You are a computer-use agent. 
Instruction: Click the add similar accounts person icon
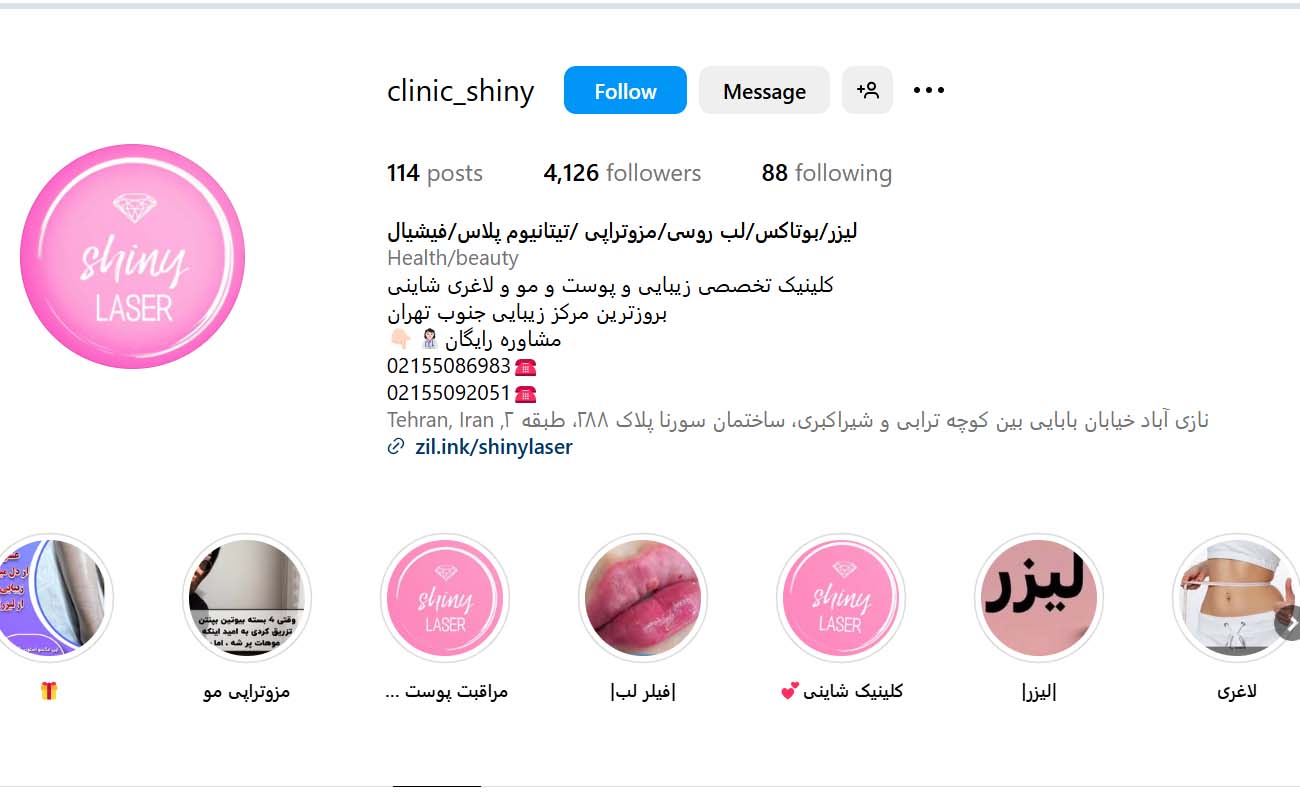coord(867,90)
